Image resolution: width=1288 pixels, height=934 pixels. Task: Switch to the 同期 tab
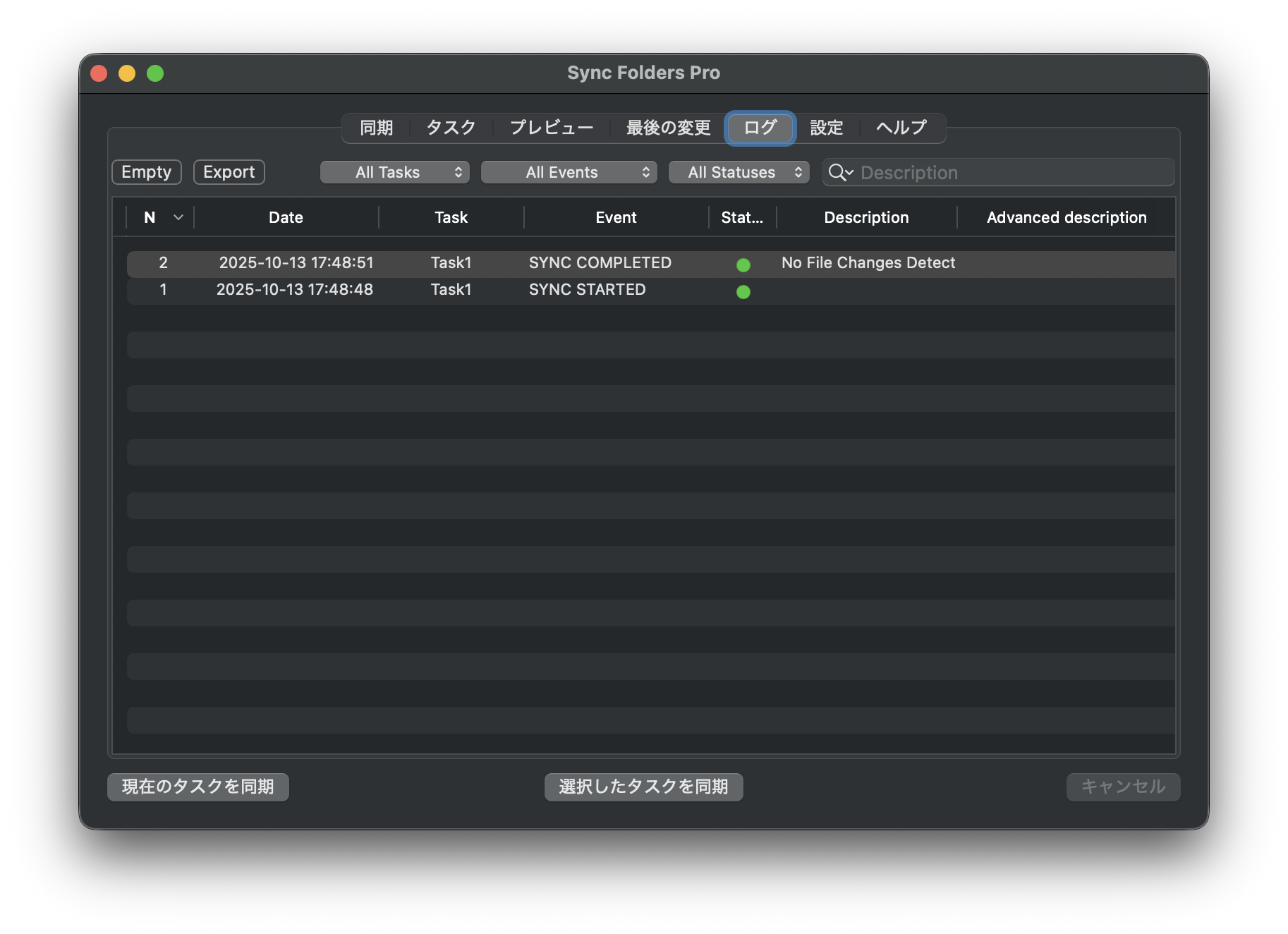pyautogui.click(x=376, y=128)
